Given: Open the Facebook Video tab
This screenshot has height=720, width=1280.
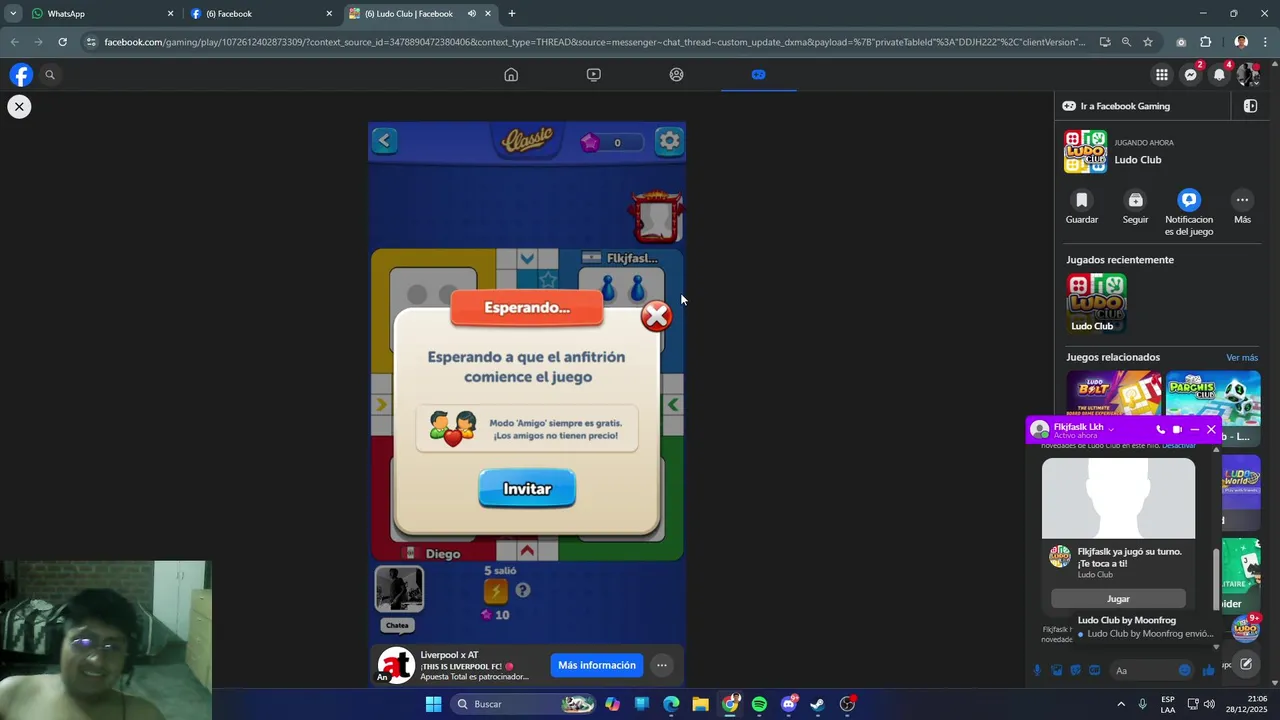Looking at the screenshot, I should [x=594, y=75].
